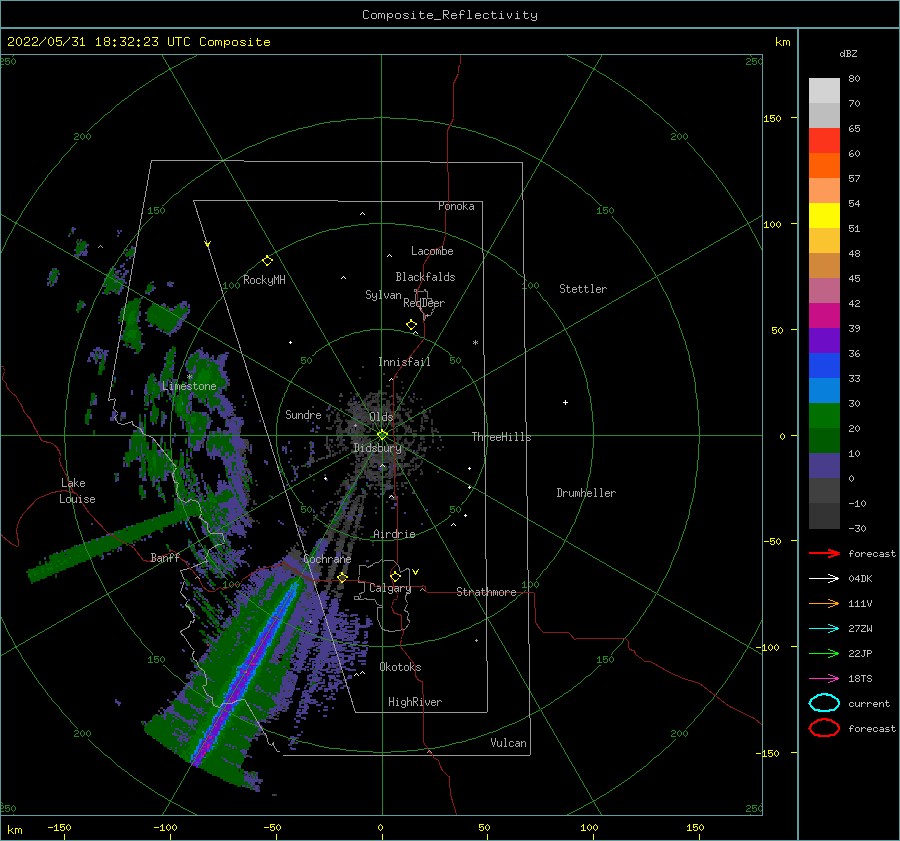Click the intense purple-blue echo streak southwest of Cochrane
This screenshot has height=841, width=900.
pos(247,672)
